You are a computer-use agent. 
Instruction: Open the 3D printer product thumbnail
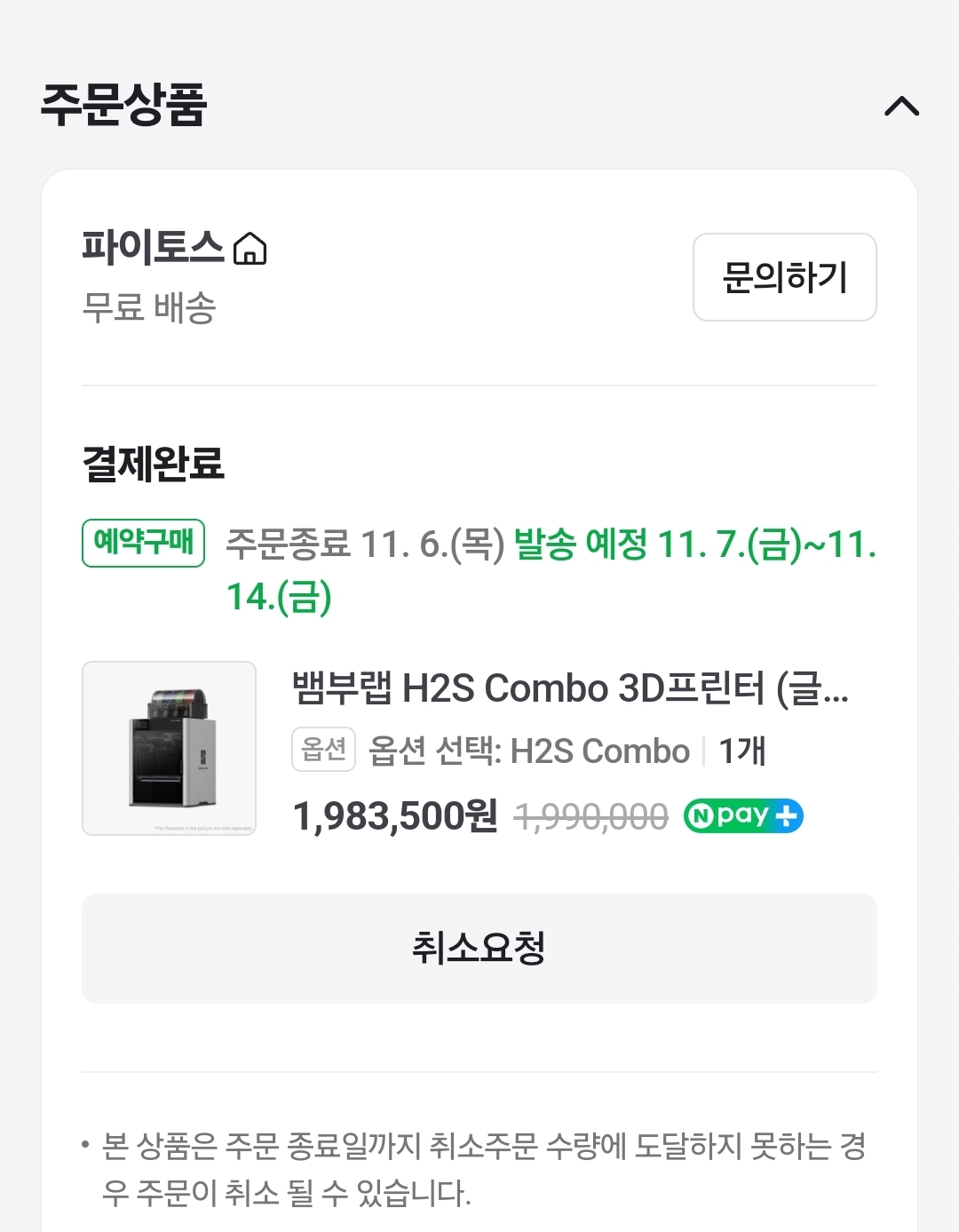coord(169,748)
